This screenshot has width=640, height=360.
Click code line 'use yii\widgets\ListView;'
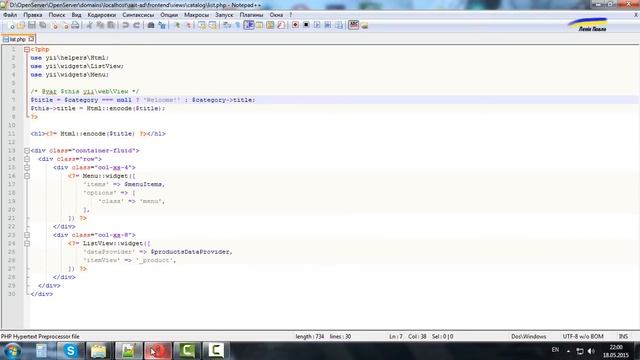77,66
